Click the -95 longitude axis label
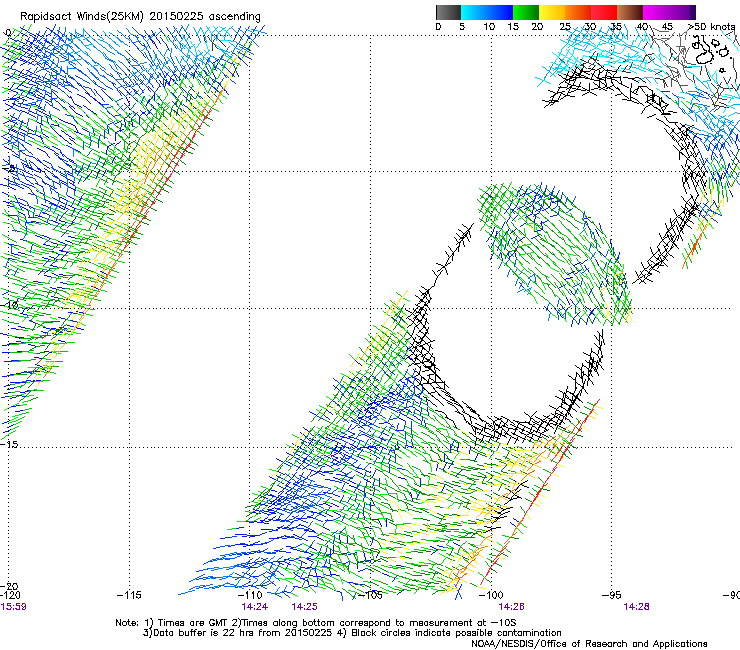The width and height of the screenshot is (740, 650). click(612, 595)
